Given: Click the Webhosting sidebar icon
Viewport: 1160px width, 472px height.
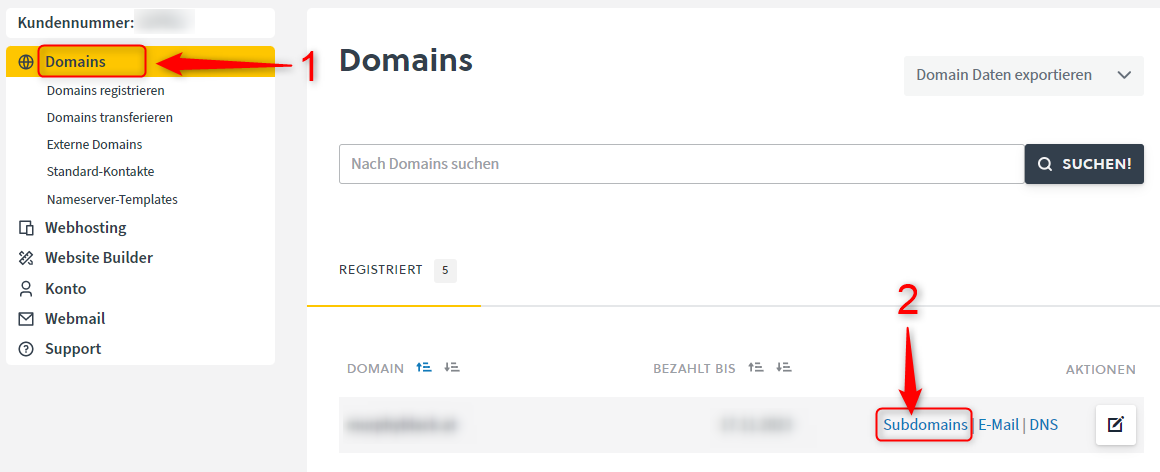Looking at the screenshot, I should click(x=26, y=228).
